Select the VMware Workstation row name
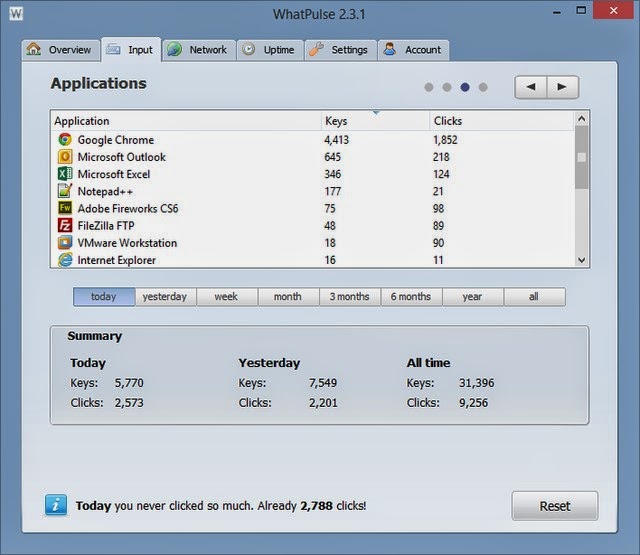The height and width of the screenshot is (555, 640). pos(127,243)
